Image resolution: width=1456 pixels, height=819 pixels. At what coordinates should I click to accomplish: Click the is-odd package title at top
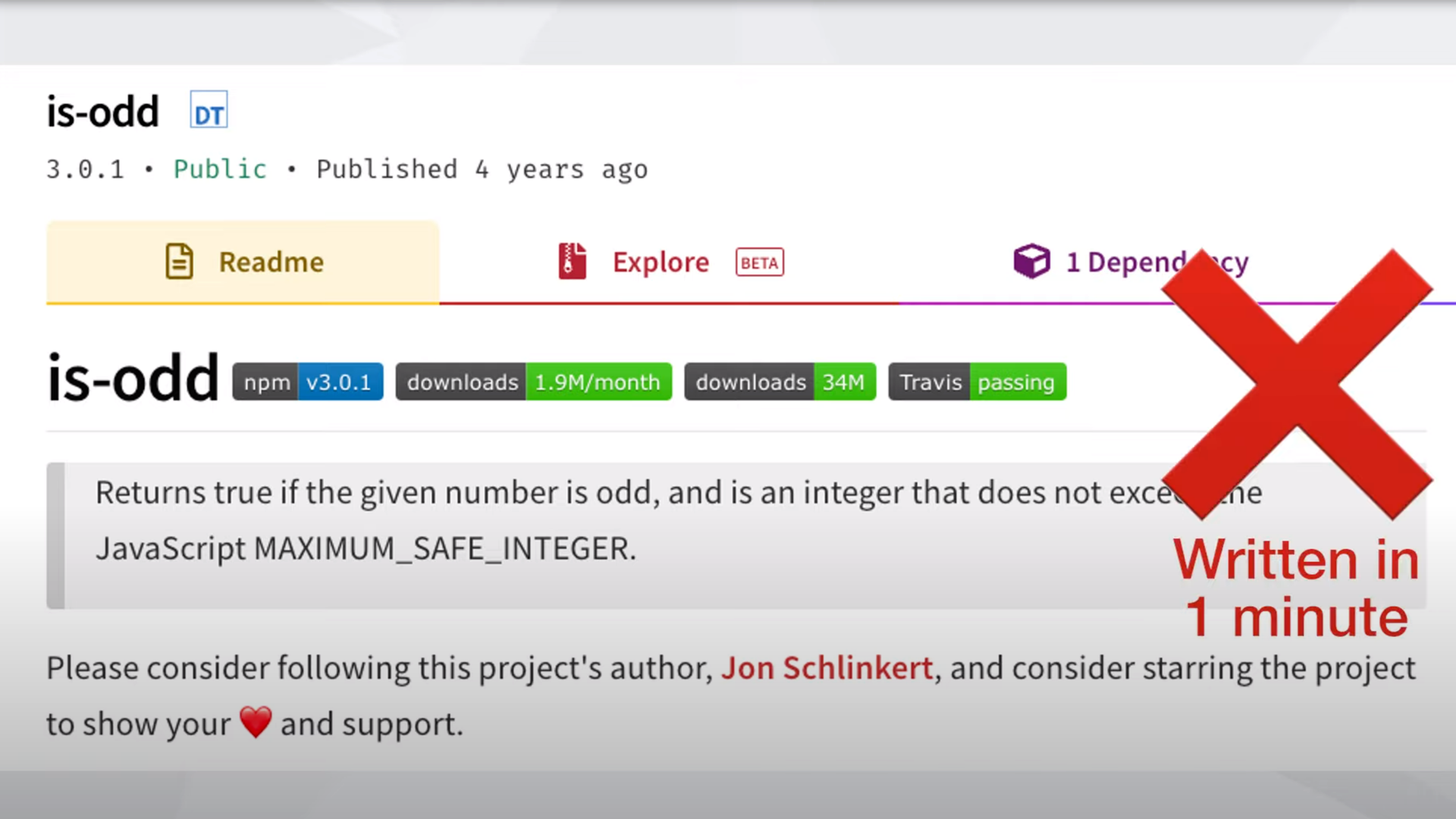click(102, 112)
